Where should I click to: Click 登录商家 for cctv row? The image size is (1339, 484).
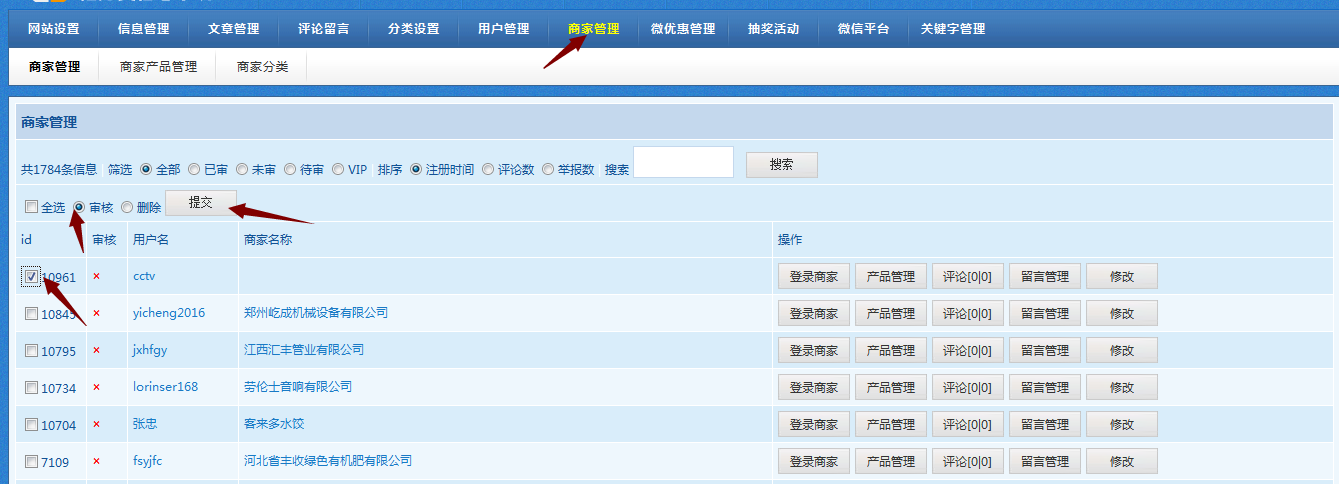click(x=813, y=276)
